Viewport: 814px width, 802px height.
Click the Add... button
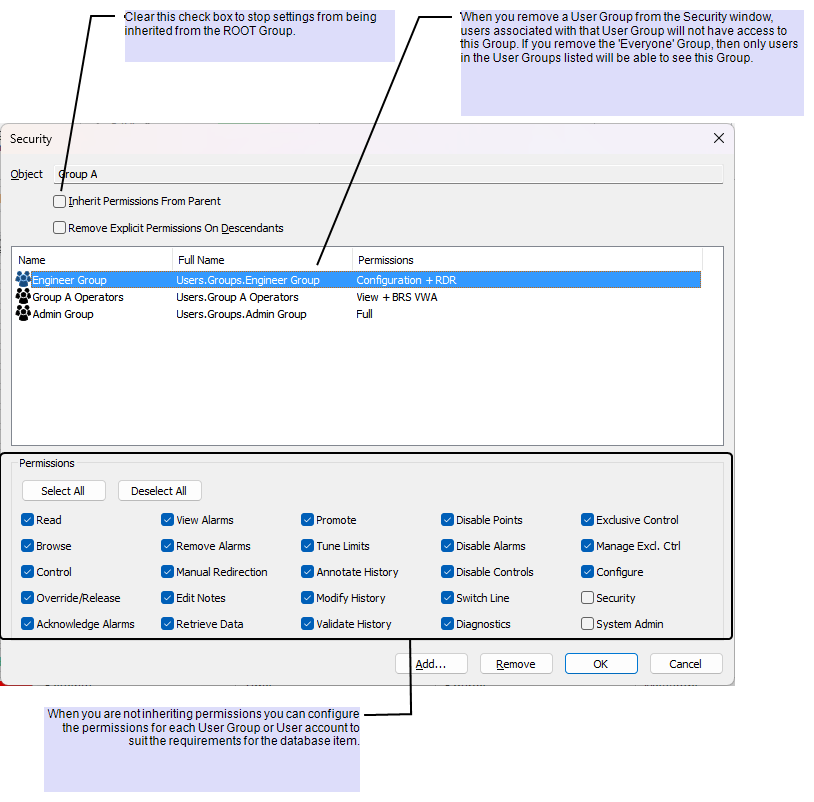pos(431,664)
